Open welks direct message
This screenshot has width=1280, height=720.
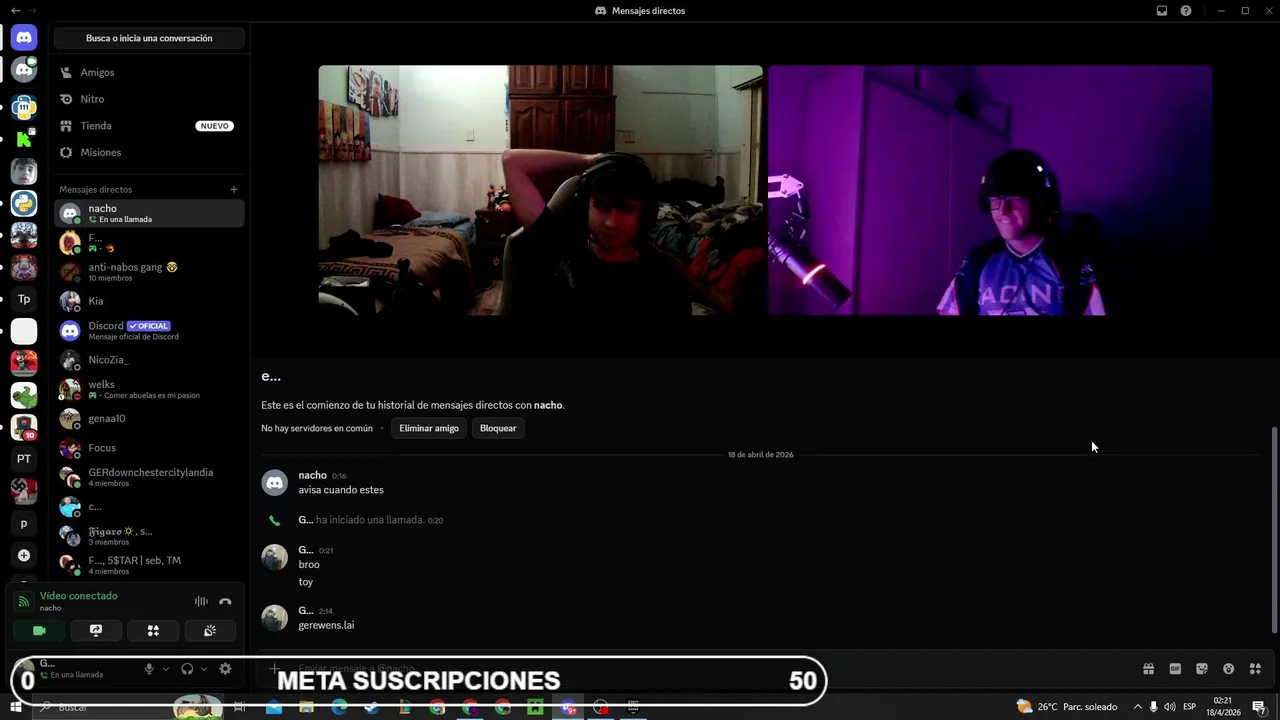tap(149, 389)
